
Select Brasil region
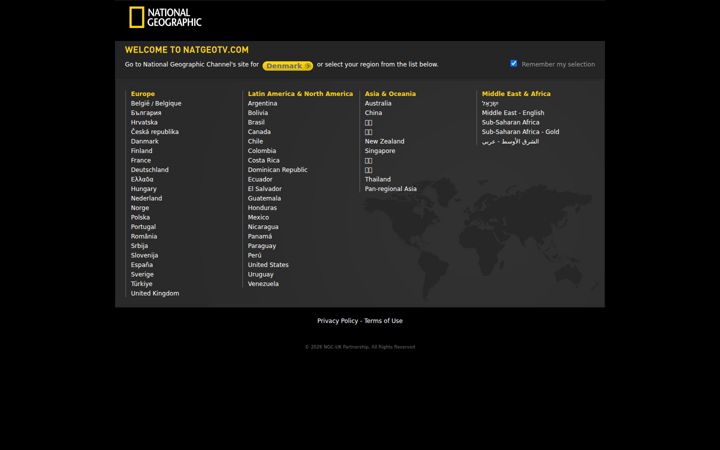tap(256, 122)
